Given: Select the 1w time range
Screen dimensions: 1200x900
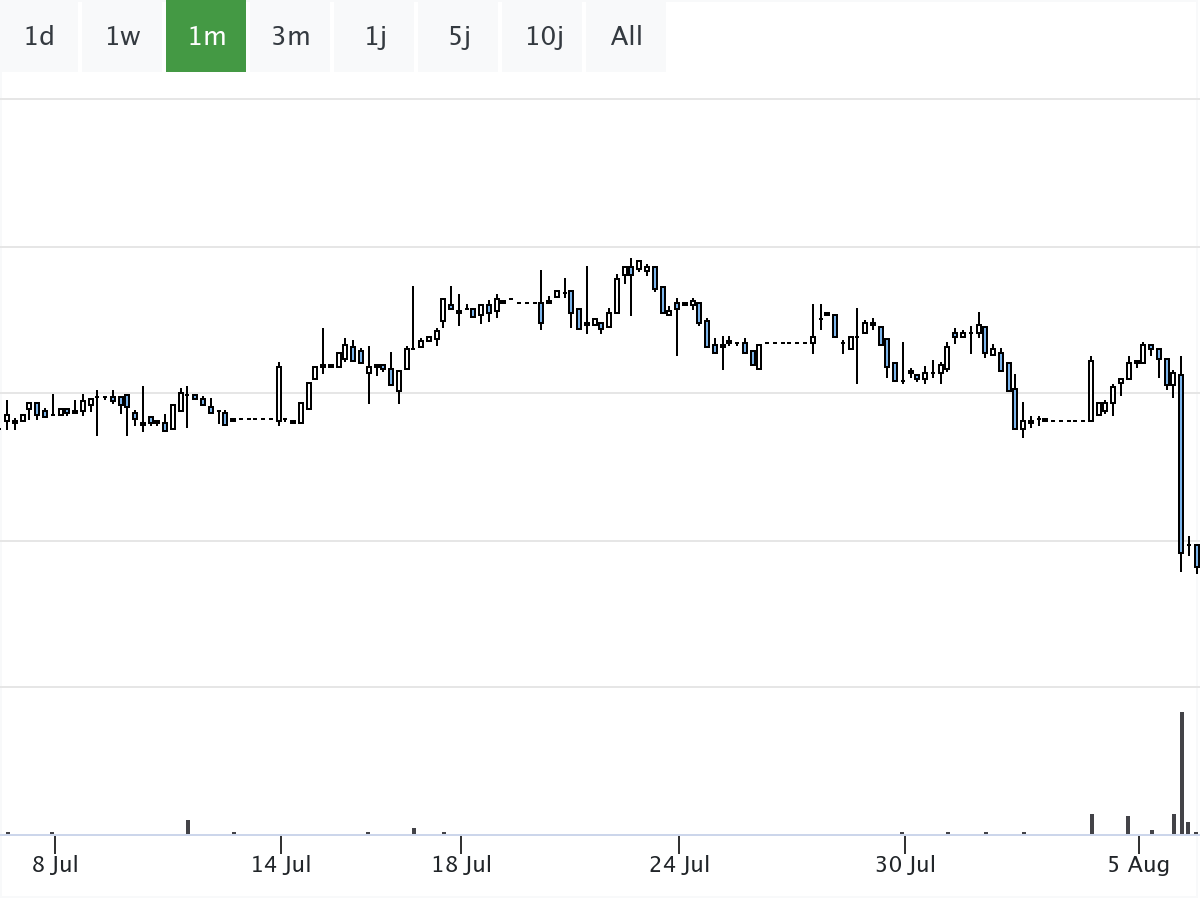Looking at the screenshot, I should [x=123, y=37].
